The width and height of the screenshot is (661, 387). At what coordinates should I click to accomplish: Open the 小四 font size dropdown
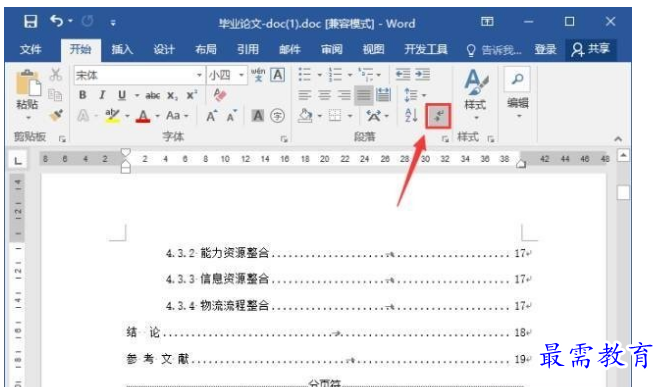[241, 75]
